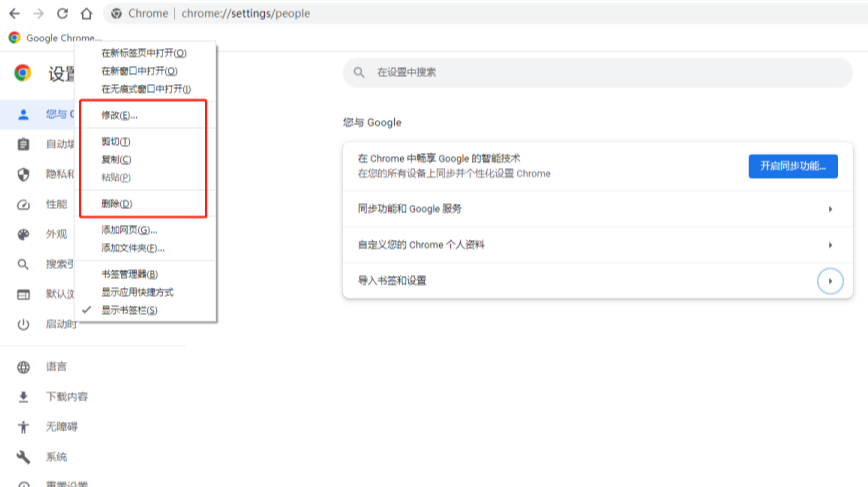Open 书签管理器(B) from context menu
This screenshot has width=868, height=487.
tap(145, 274)
